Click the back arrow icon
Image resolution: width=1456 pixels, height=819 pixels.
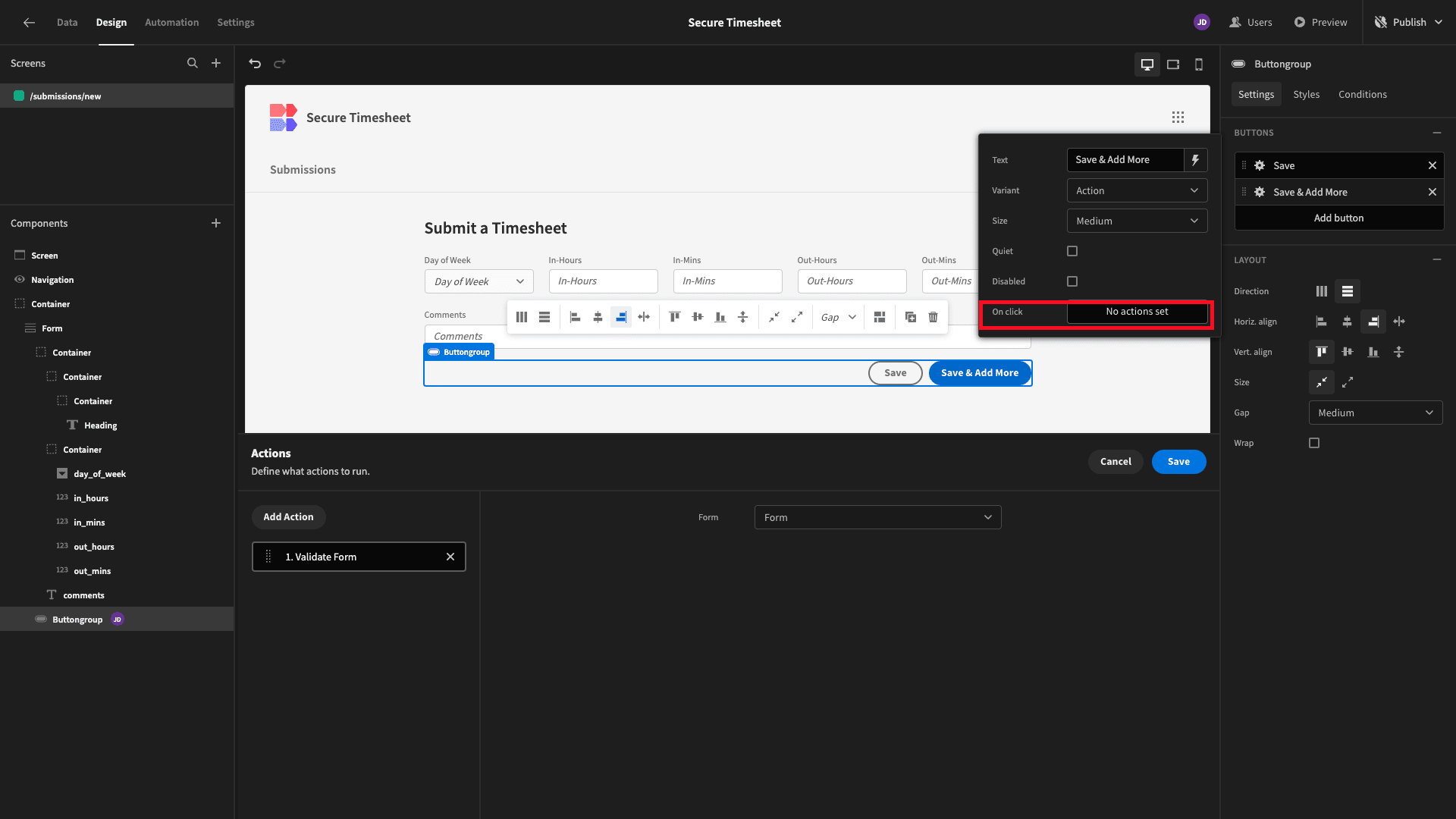tap(29, 23)
